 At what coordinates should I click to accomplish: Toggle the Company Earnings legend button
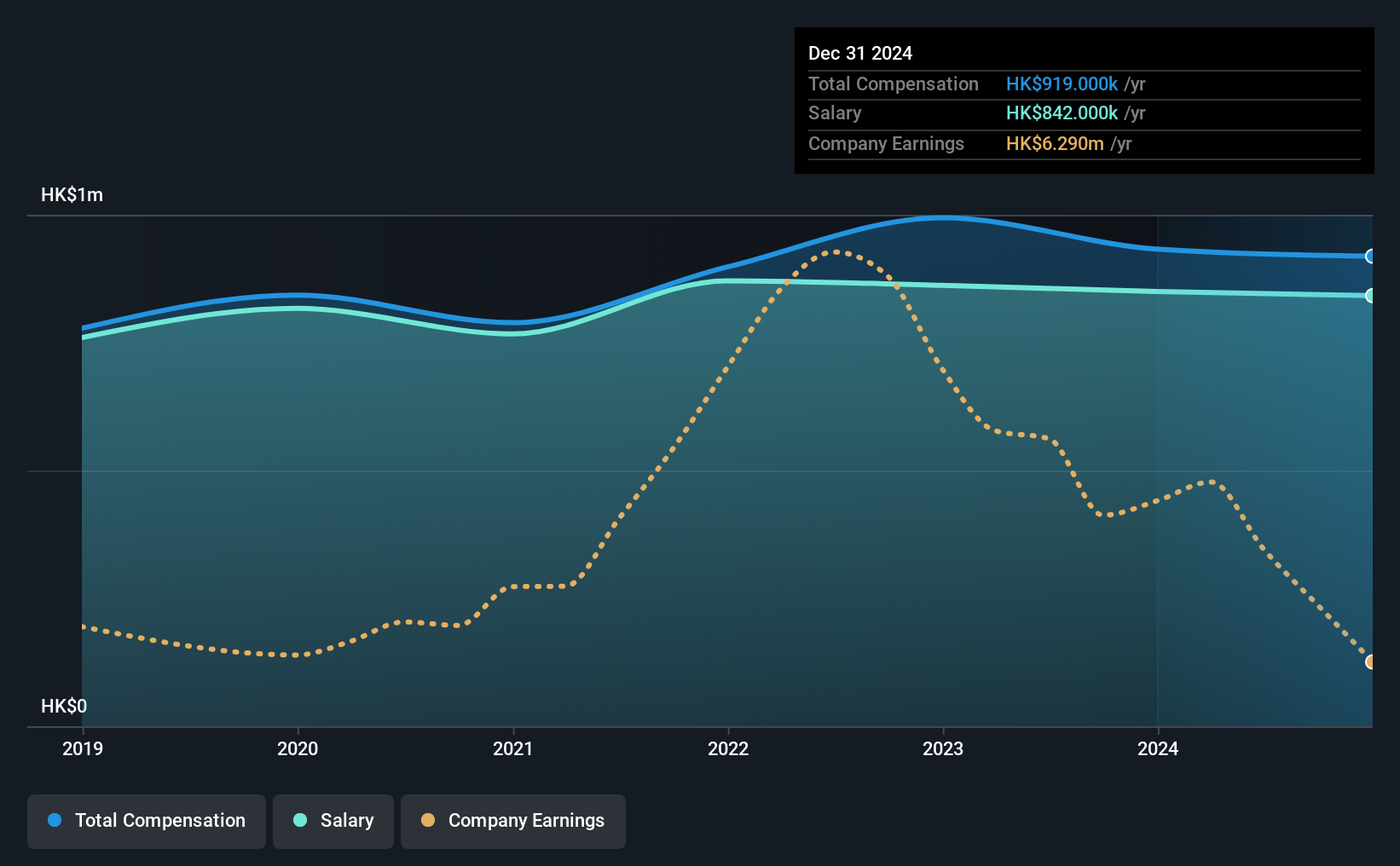click(513, 821)
